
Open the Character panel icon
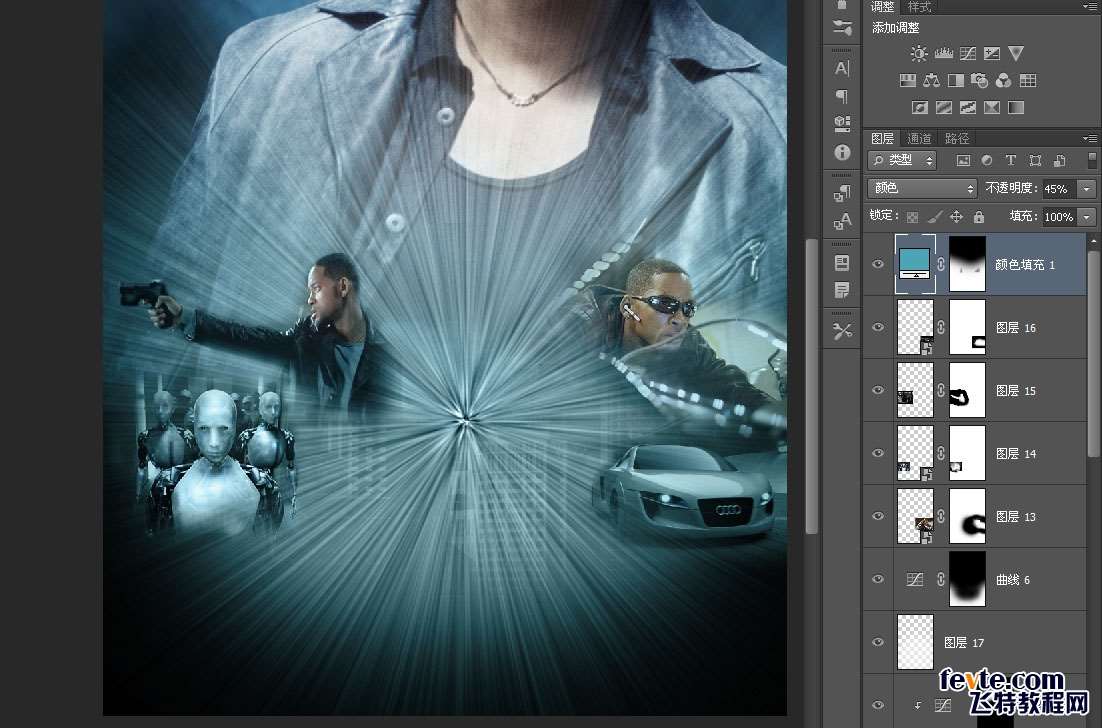tap(842, 68)
